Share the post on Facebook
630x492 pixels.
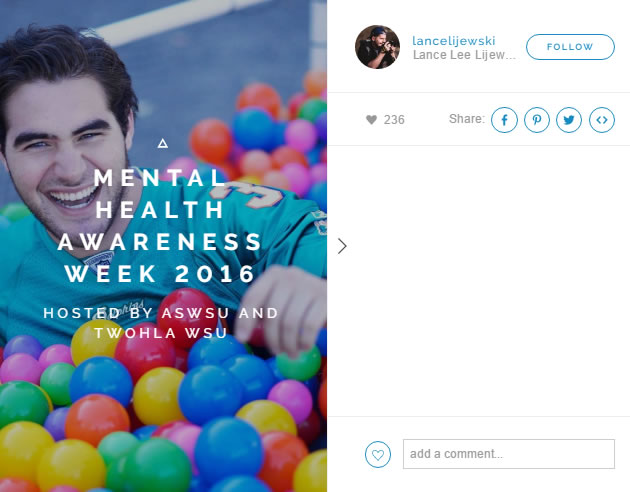pyautogui.click(x=504, y=120)
